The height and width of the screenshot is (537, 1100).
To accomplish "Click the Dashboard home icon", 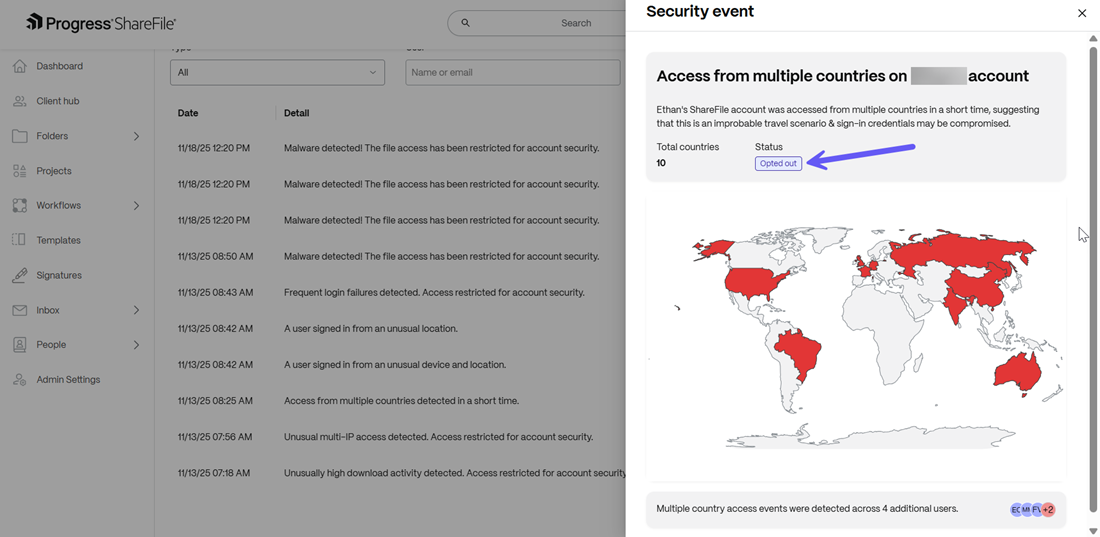I will point(20,66).
